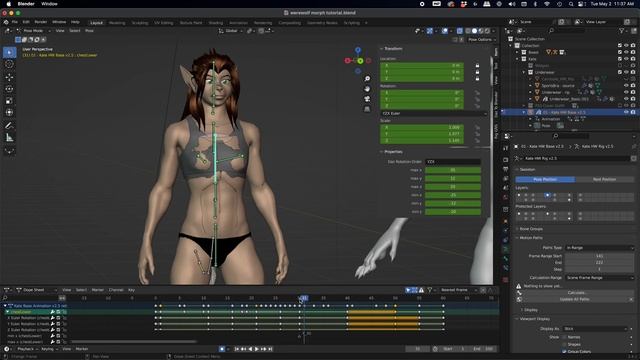Jump to the timeline end frame
The height and width of the screenshot is (360, 640).
click(x=270, y=349)
